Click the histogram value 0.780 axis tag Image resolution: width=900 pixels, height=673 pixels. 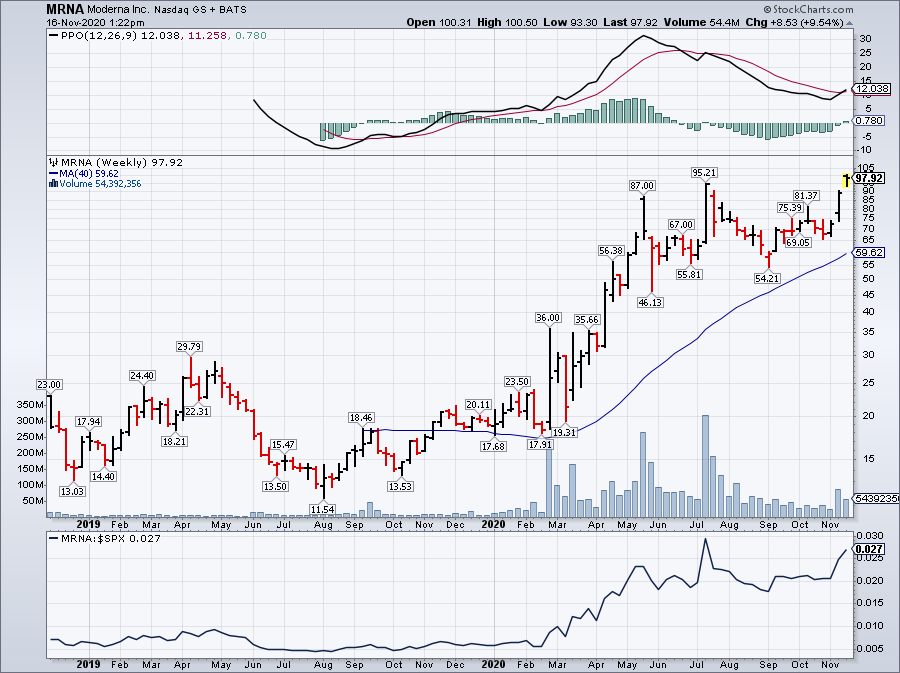click(869, 120)
